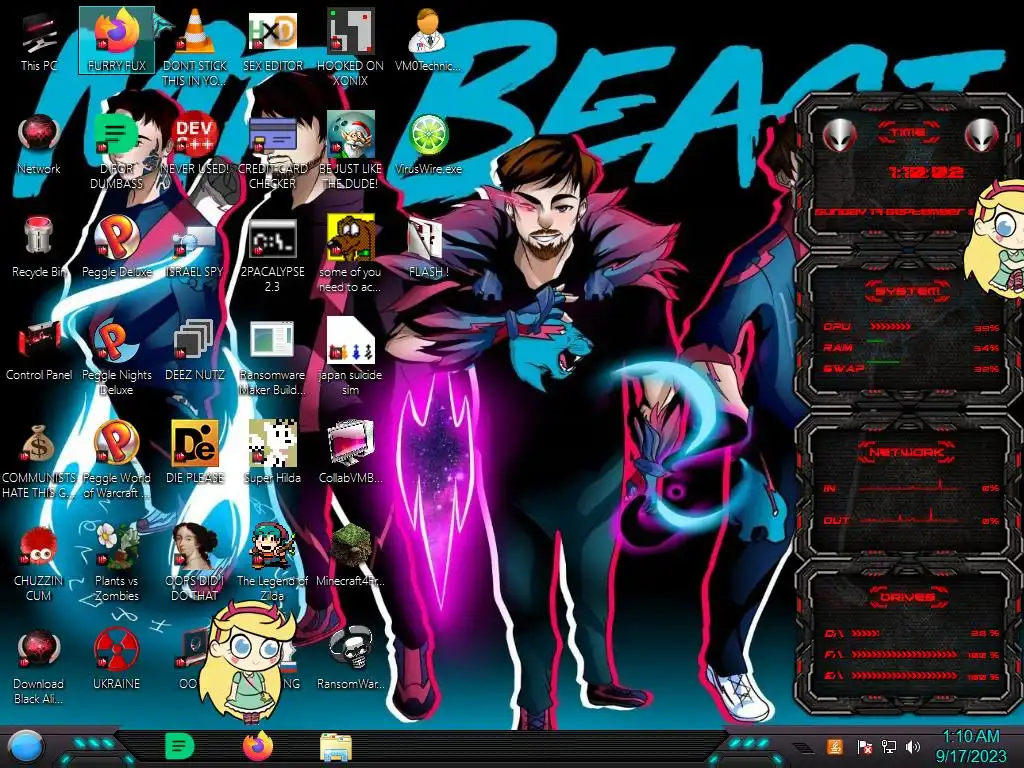Launch the LimeWire icon VirusWire.exe
1024x768 pixels.
pos(428,144)
